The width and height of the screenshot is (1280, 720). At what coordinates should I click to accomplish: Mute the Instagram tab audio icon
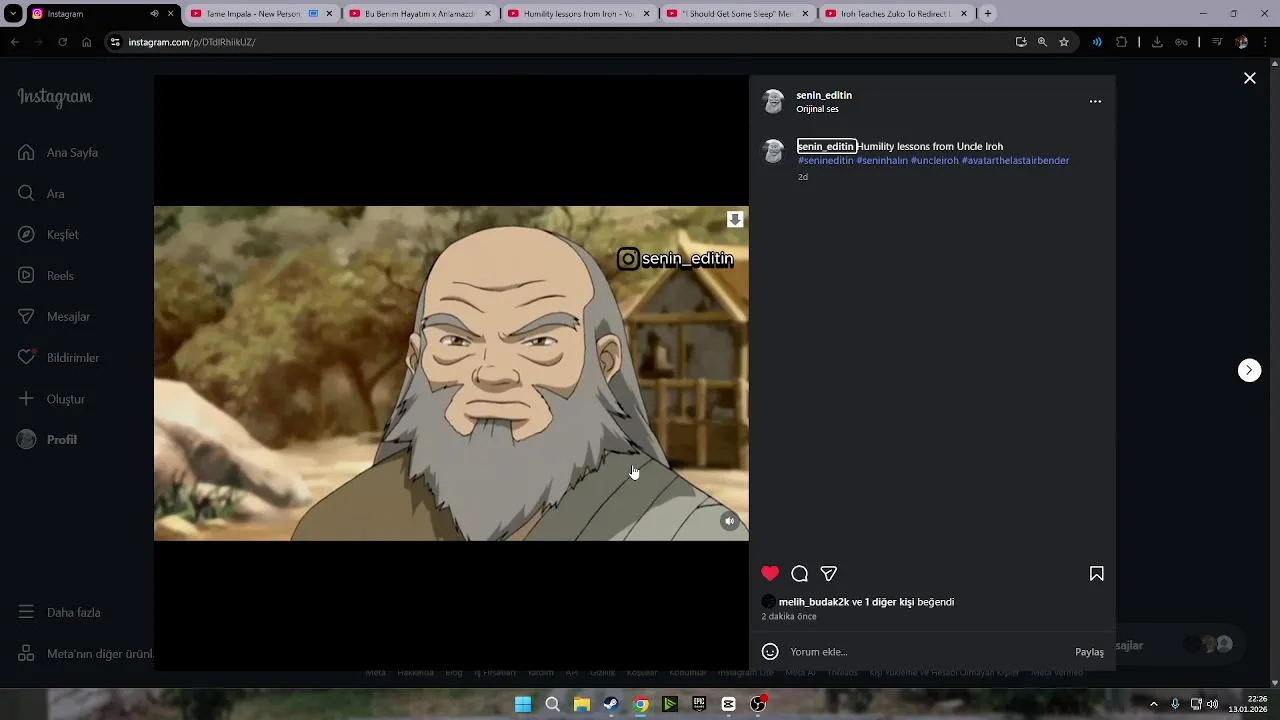(x=154, y=14)
